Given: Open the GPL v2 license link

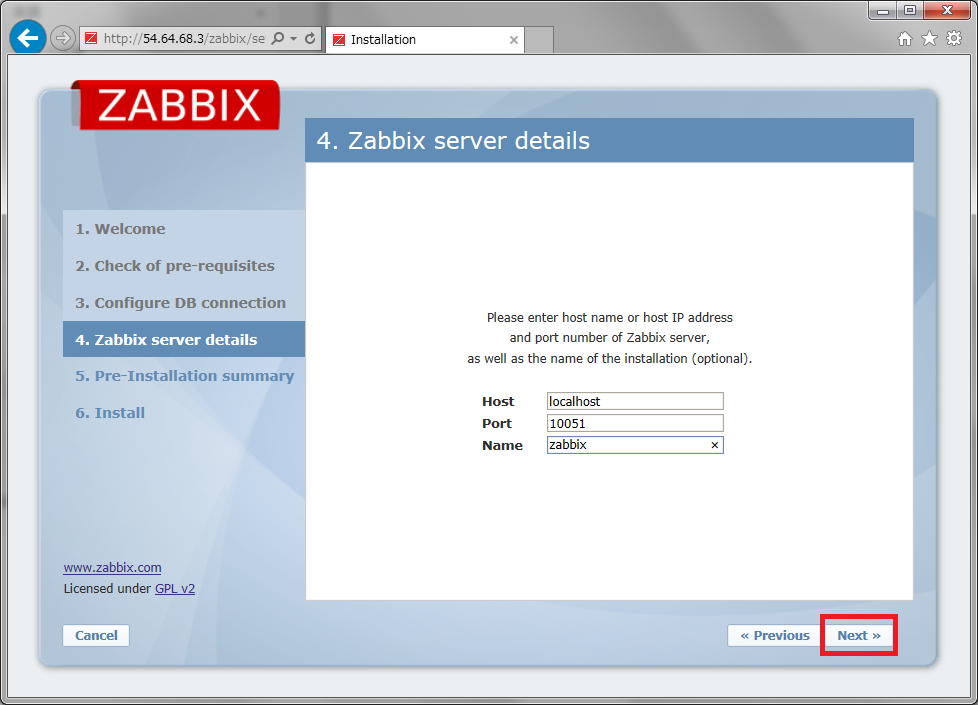Looking at the screenshot, I should tap(175, 588).
